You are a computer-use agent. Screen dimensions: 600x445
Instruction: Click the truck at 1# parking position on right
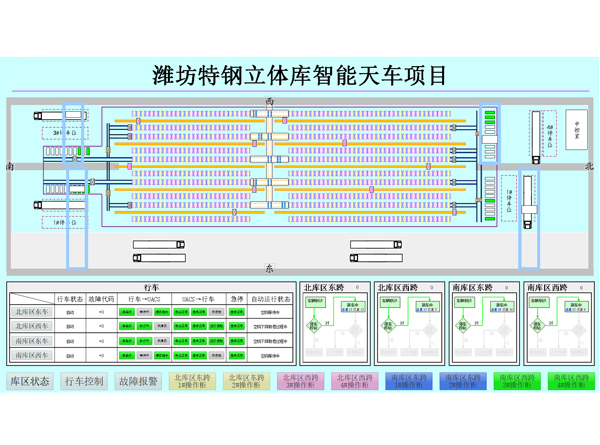[528, 200]
